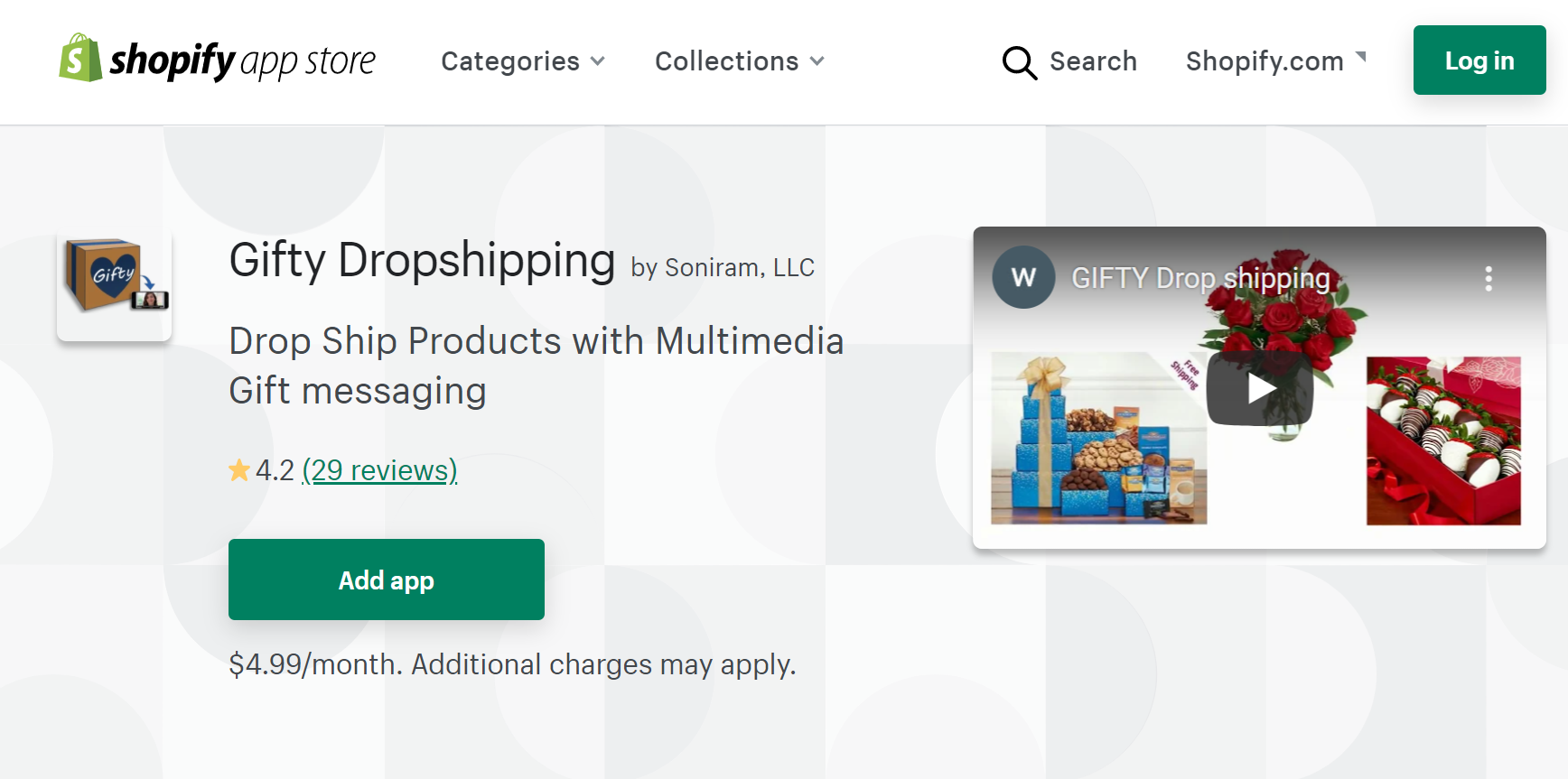Click the Gifty app box icon
This screenshot has width=1568, height=779.
[114, 283]
